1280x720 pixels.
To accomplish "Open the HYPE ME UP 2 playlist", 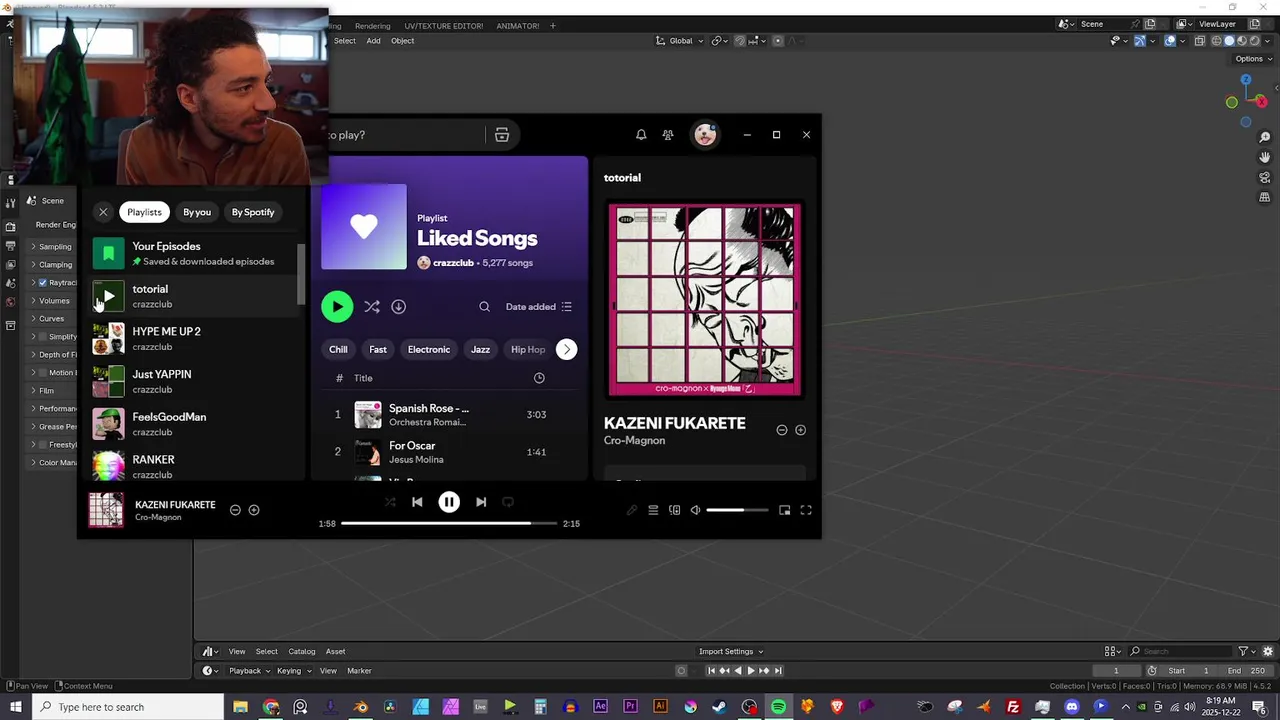I will pos(195,339).
